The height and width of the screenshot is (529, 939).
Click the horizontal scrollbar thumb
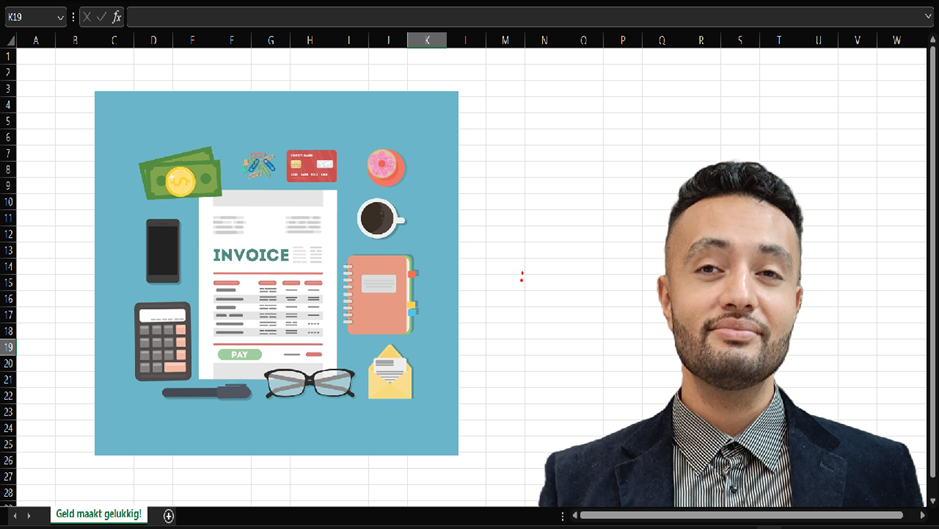click(x=742, y=516)
